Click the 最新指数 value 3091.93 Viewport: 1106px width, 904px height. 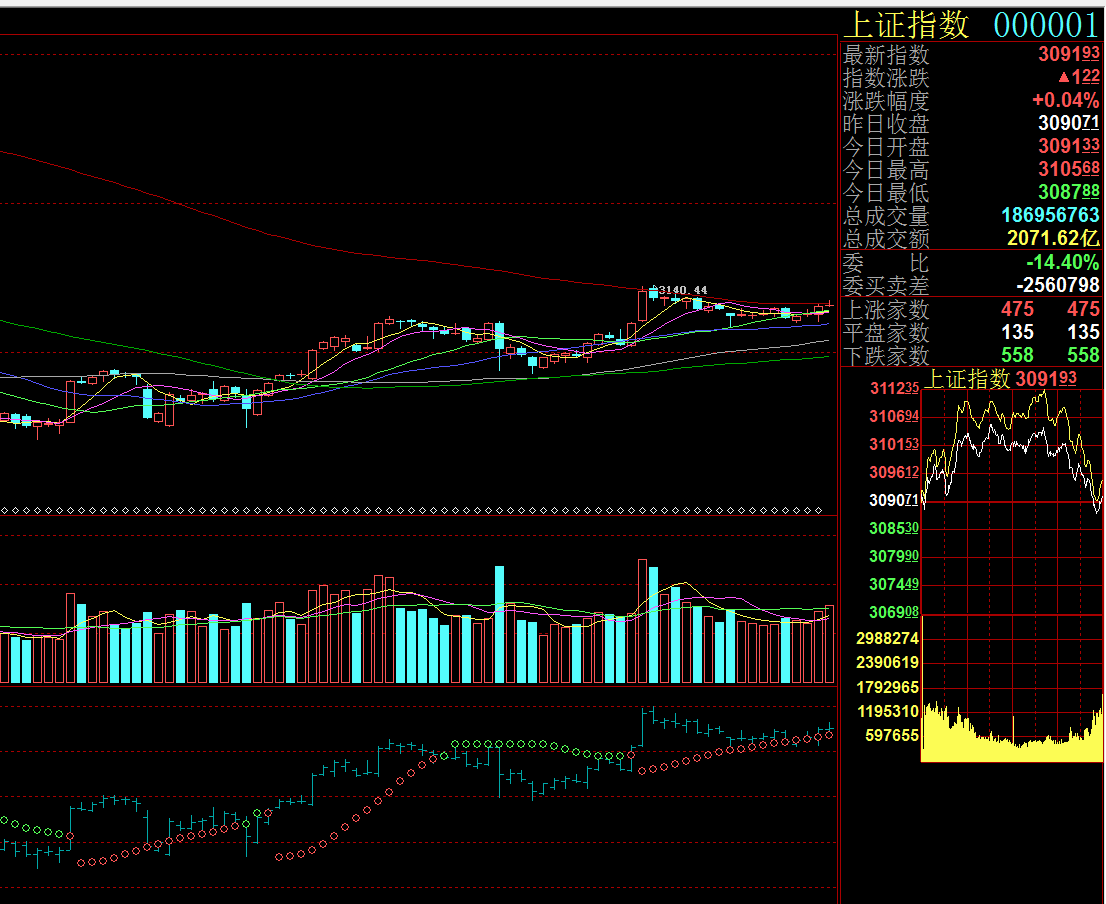(1069, 54)
